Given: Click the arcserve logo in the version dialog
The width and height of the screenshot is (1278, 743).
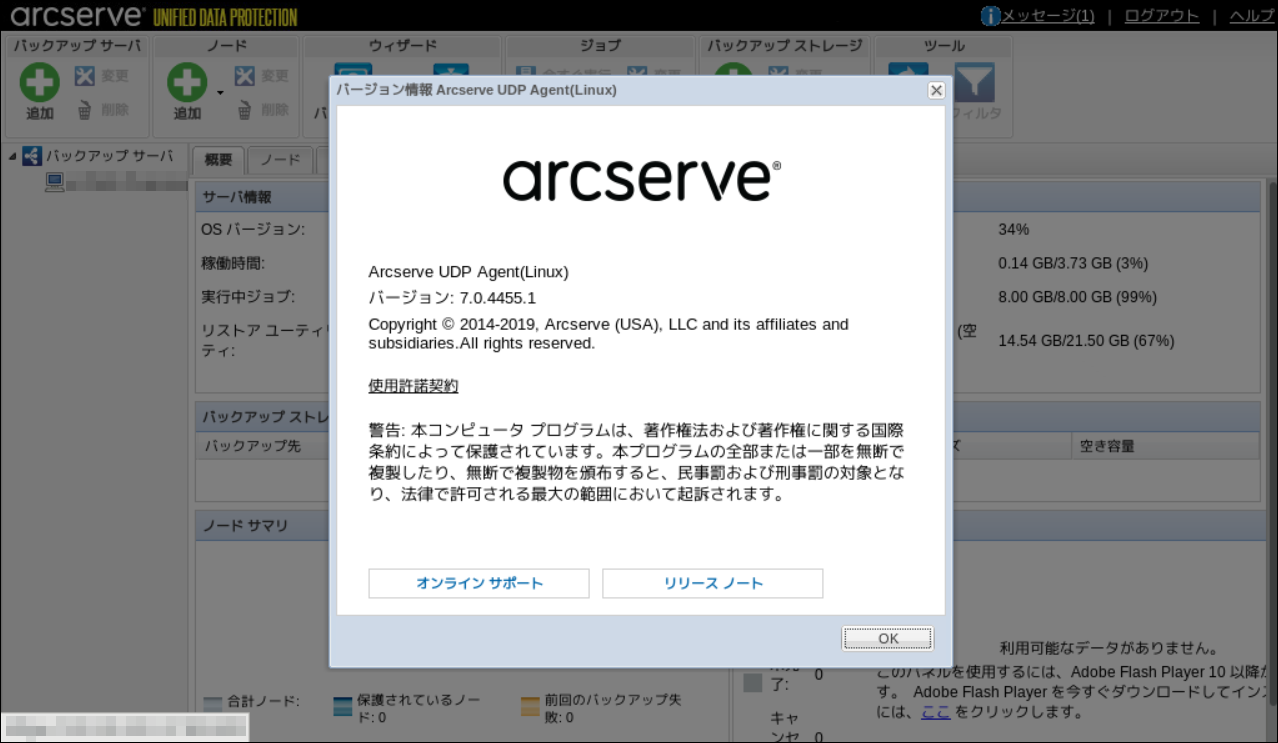Looking at the screenshot, I should pyautogui.click(x=641, y=179).
